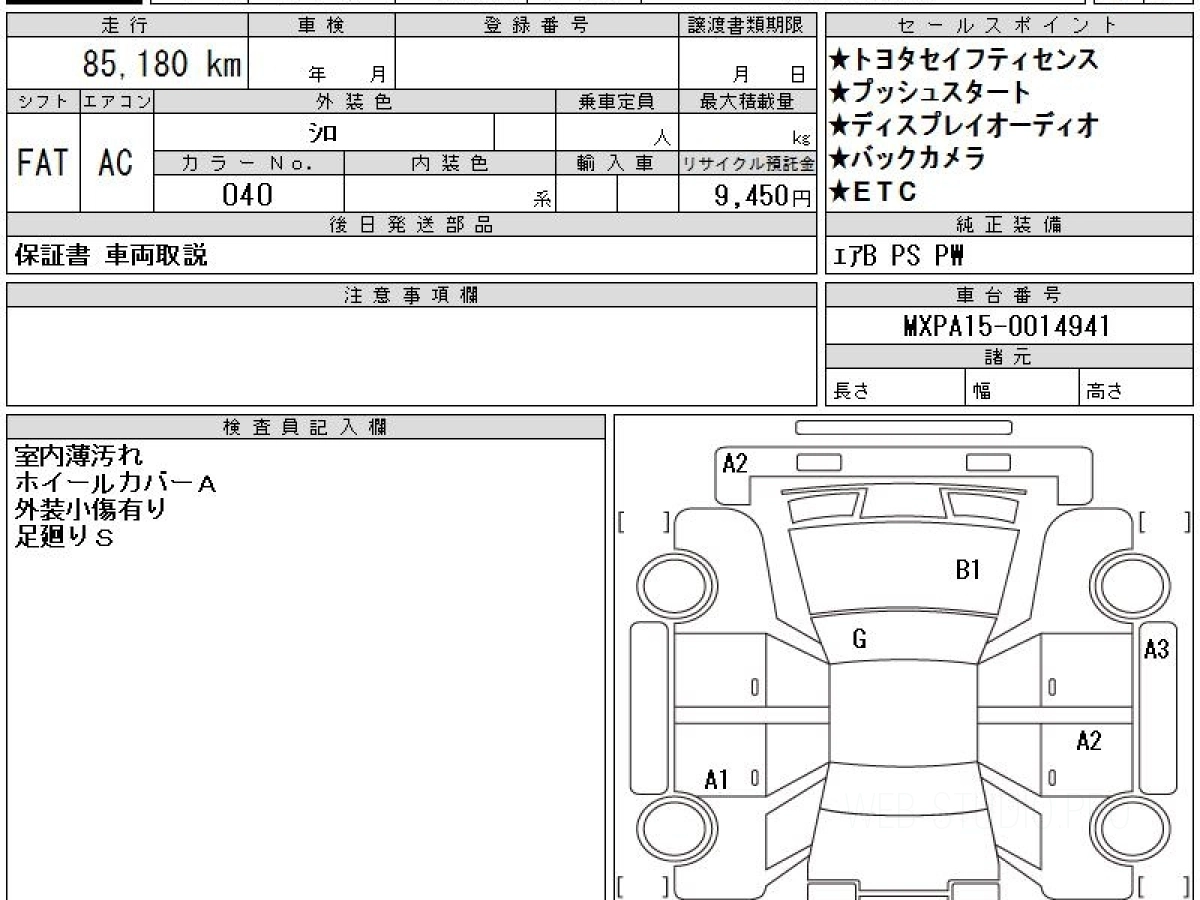
Task: Select the FAT shift value
Action: (43, 162)
